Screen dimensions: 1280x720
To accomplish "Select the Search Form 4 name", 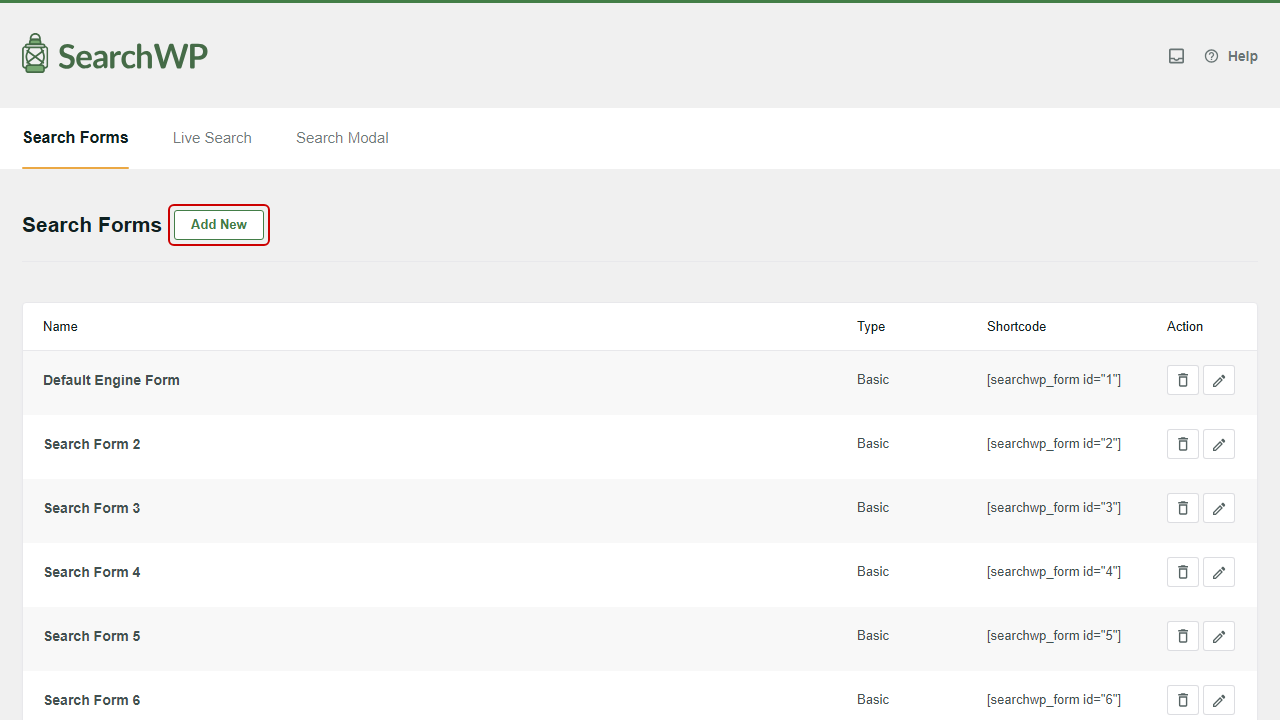I will (92, 572).
